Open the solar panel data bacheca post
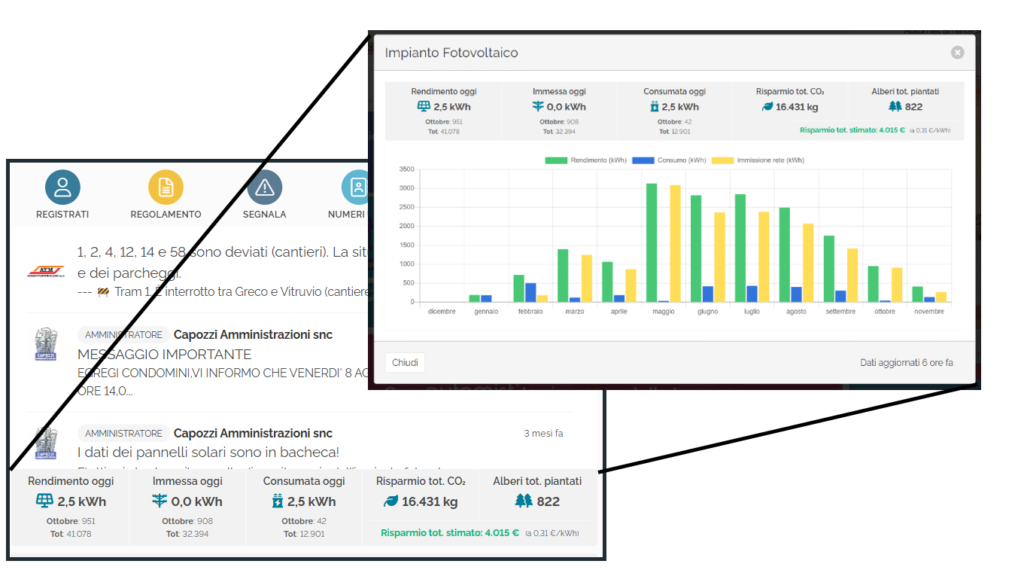The height and width of the screenshot is (576, 1024). (x=208, y=453)
